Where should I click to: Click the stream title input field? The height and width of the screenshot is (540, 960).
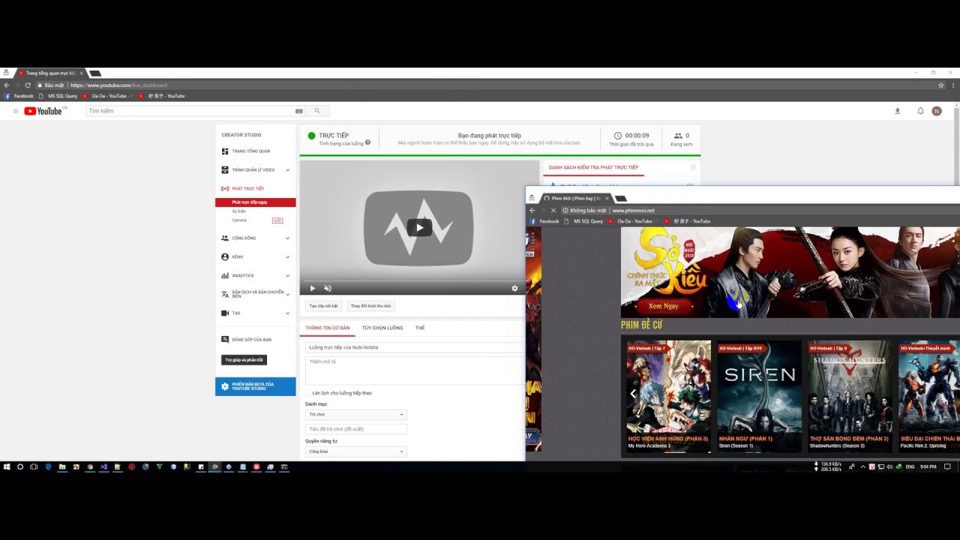point(414,347)
